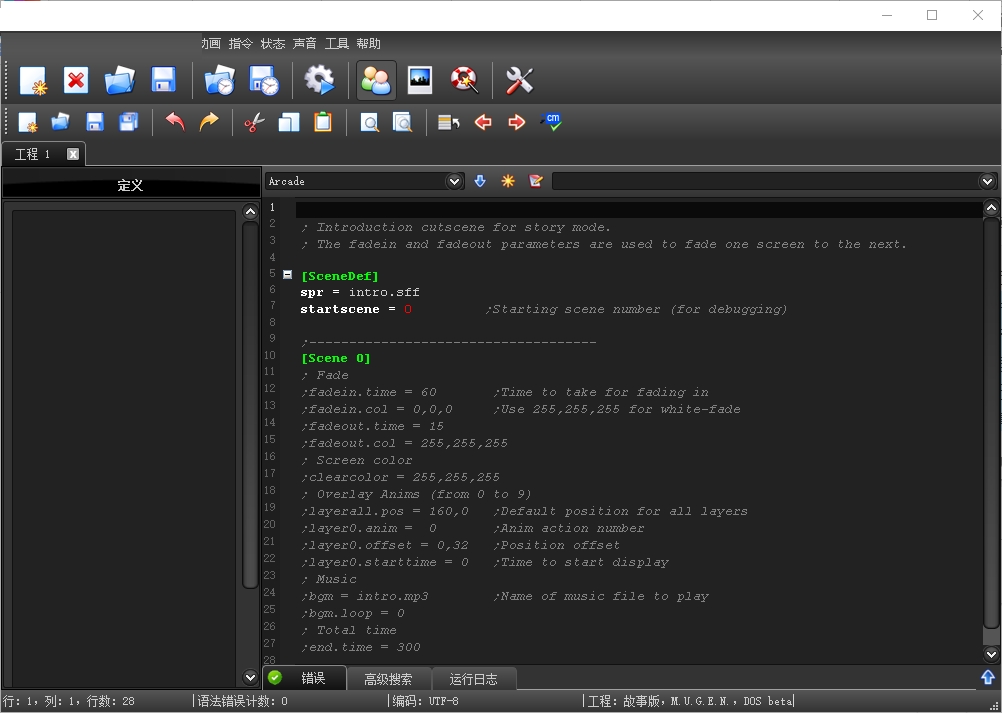
Task: Click the run/compile gear icon
Action: click(x=319, y=80)
